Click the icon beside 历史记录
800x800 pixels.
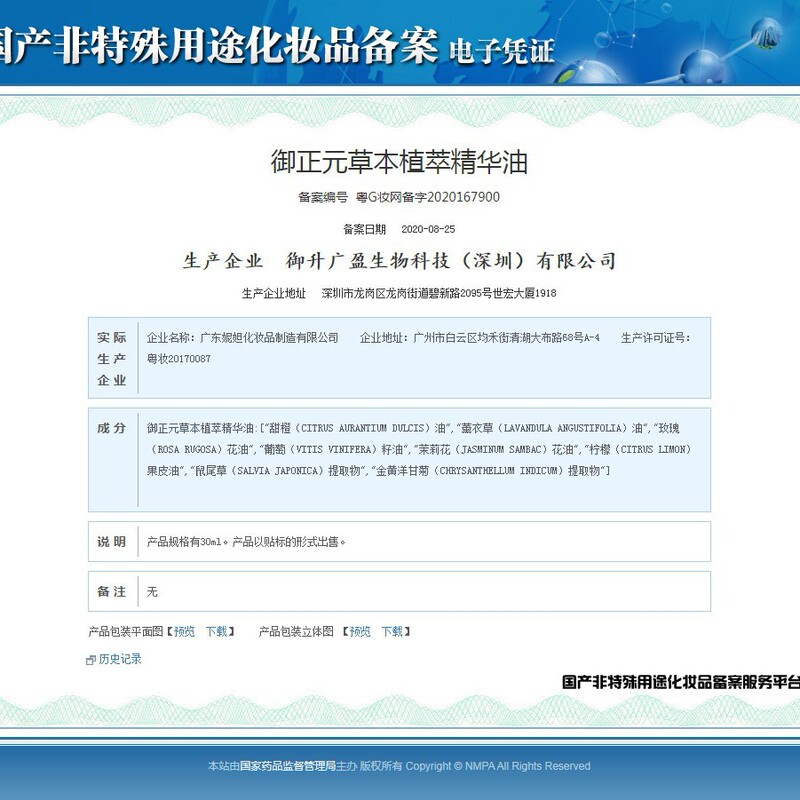point(91,660)
